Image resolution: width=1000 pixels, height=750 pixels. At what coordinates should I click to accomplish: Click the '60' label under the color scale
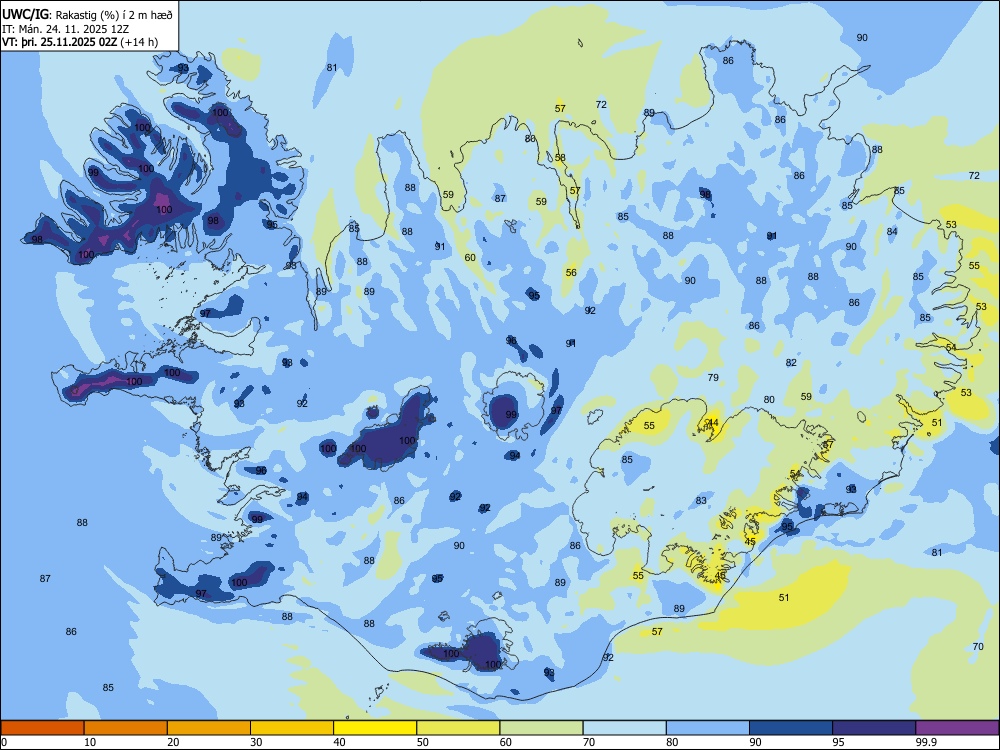(506, 742)
